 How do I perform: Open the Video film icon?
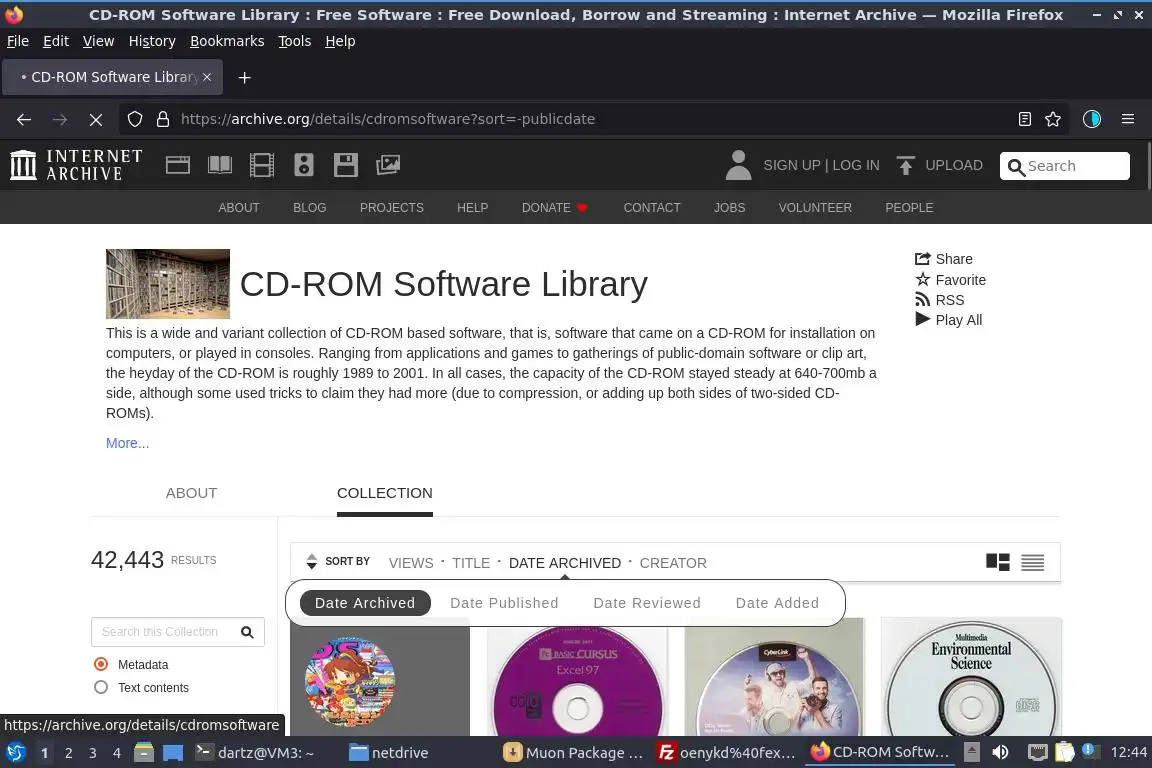click(262, 165)
